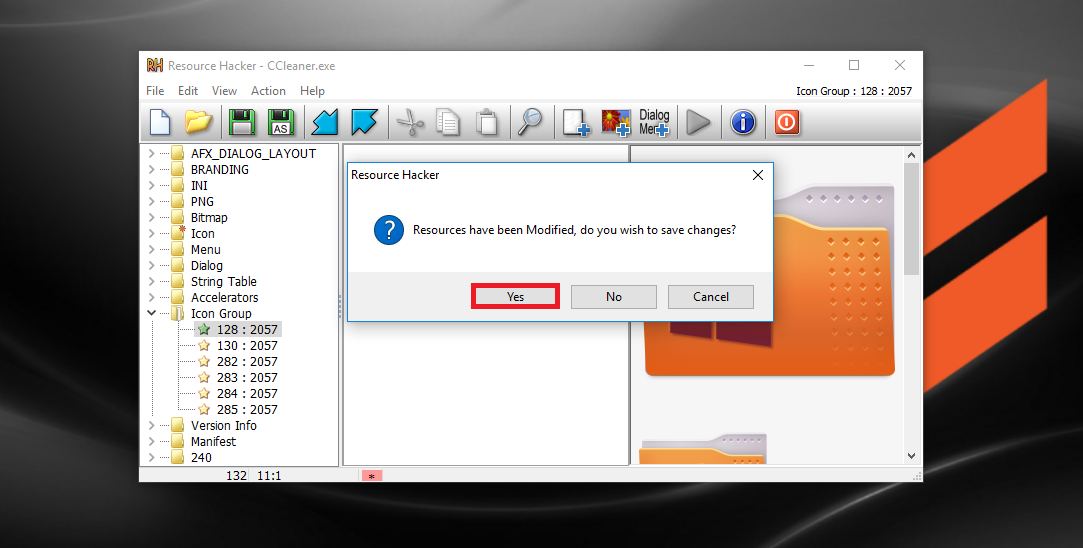Click the preview pane scroll down arrow
Screen dimensions: 1083x548
[x=911, y=456]
